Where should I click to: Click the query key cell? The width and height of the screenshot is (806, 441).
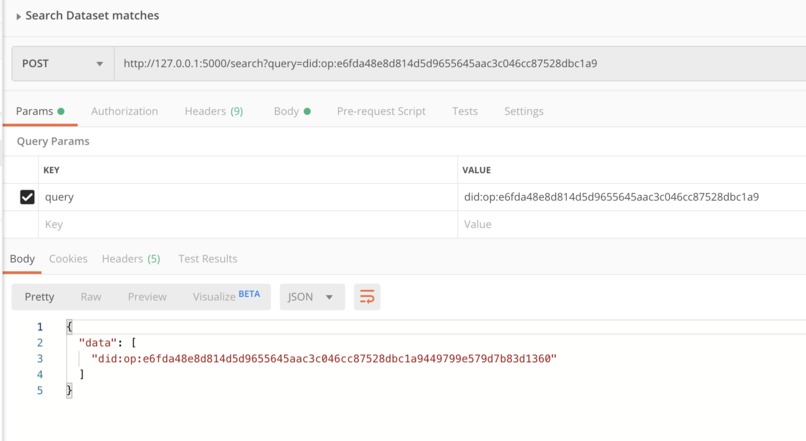point(248,197)
